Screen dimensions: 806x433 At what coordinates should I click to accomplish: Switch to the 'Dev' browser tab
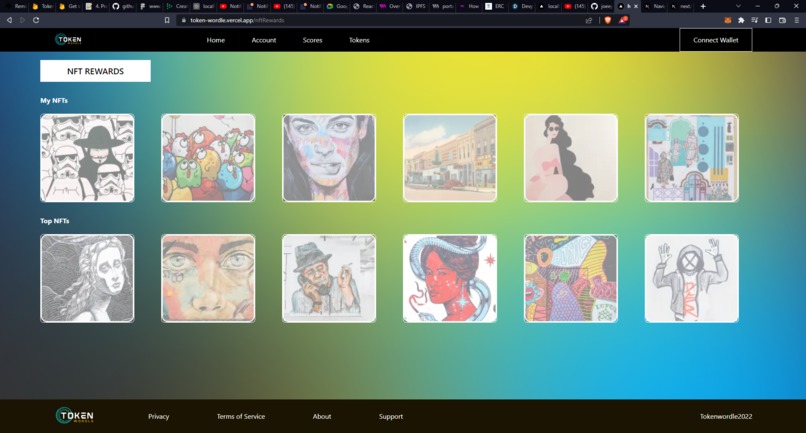(523, 6)
